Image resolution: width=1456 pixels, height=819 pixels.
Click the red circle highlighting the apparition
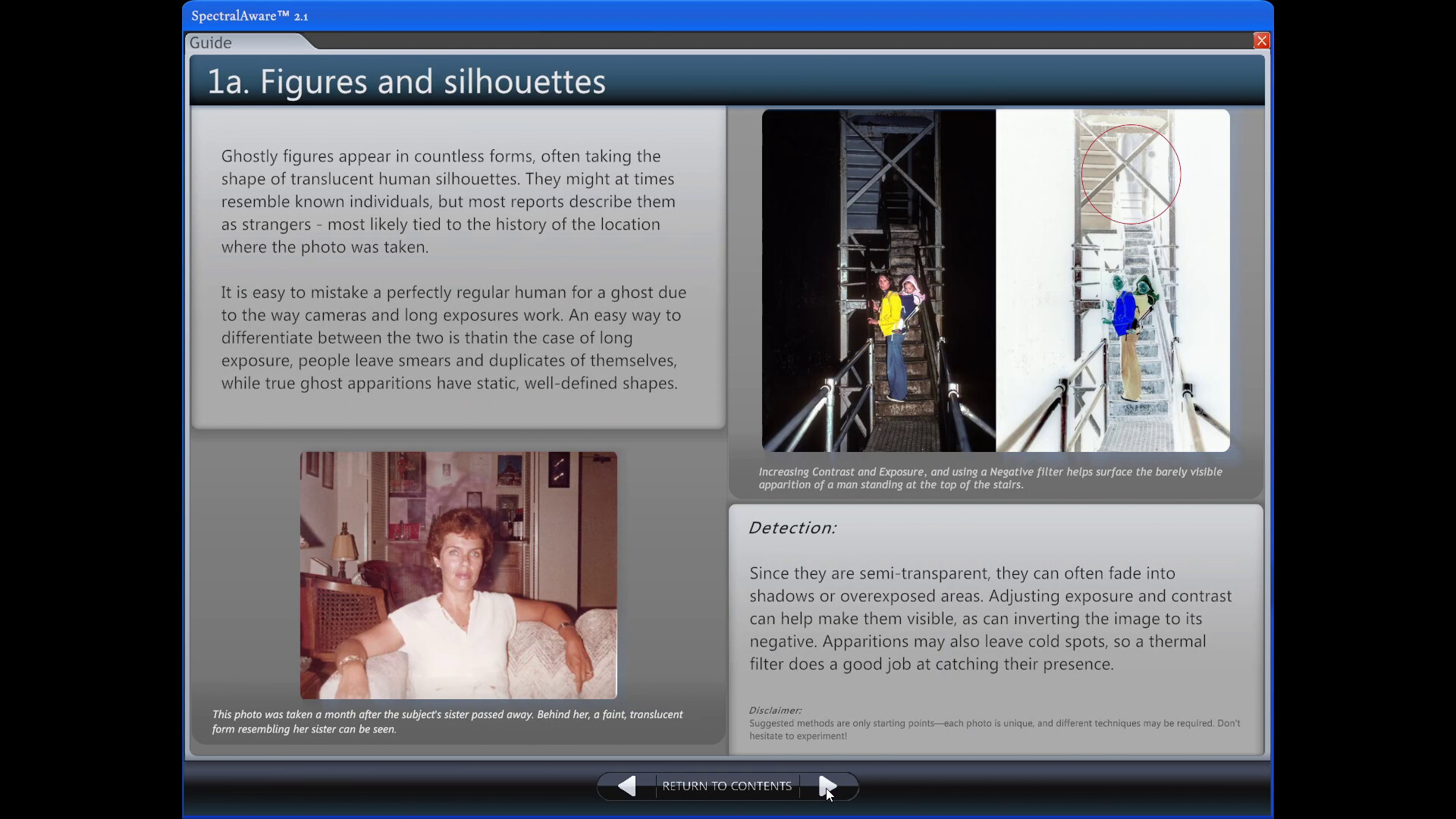tap(1131, 173)
